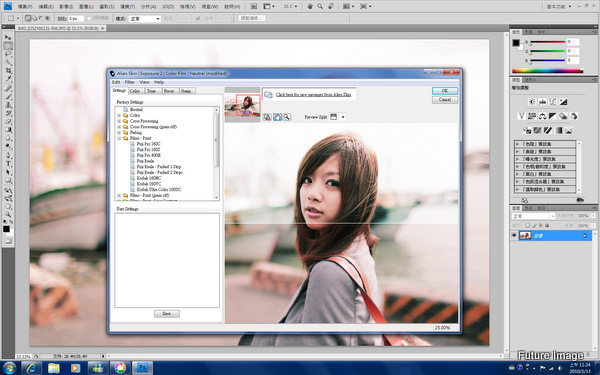Viewport: 600px width, 375px height.
Task: Click the color spectrum ramp in Color panel
Action: pyautogui.click(x=548, y=71)
